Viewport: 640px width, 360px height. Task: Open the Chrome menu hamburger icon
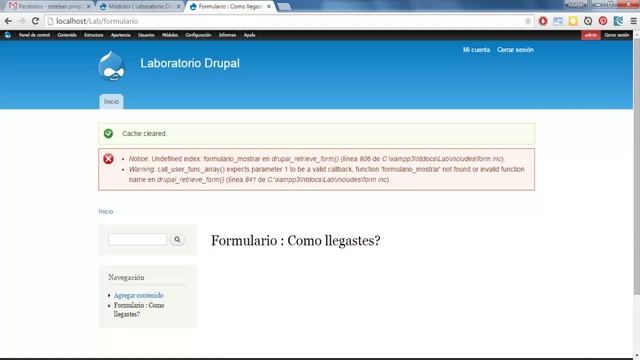pos(633,21)
